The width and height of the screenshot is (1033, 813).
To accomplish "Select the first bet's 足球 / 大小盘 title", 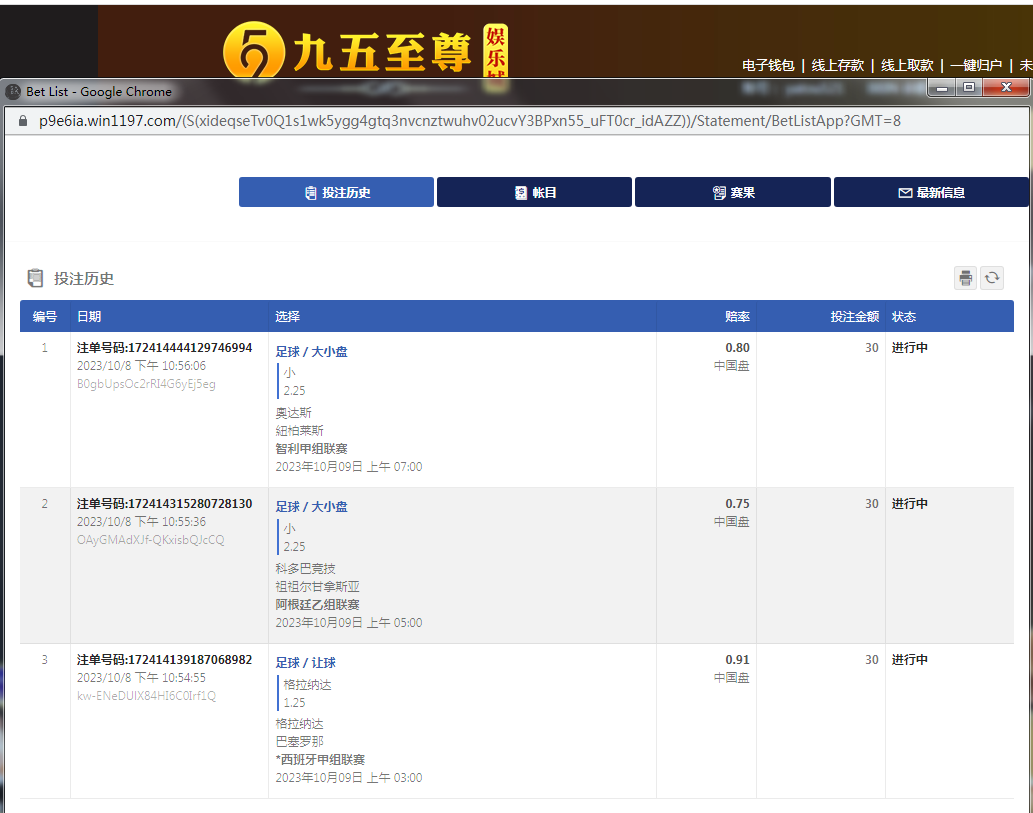I will click(x=312, y=352).
